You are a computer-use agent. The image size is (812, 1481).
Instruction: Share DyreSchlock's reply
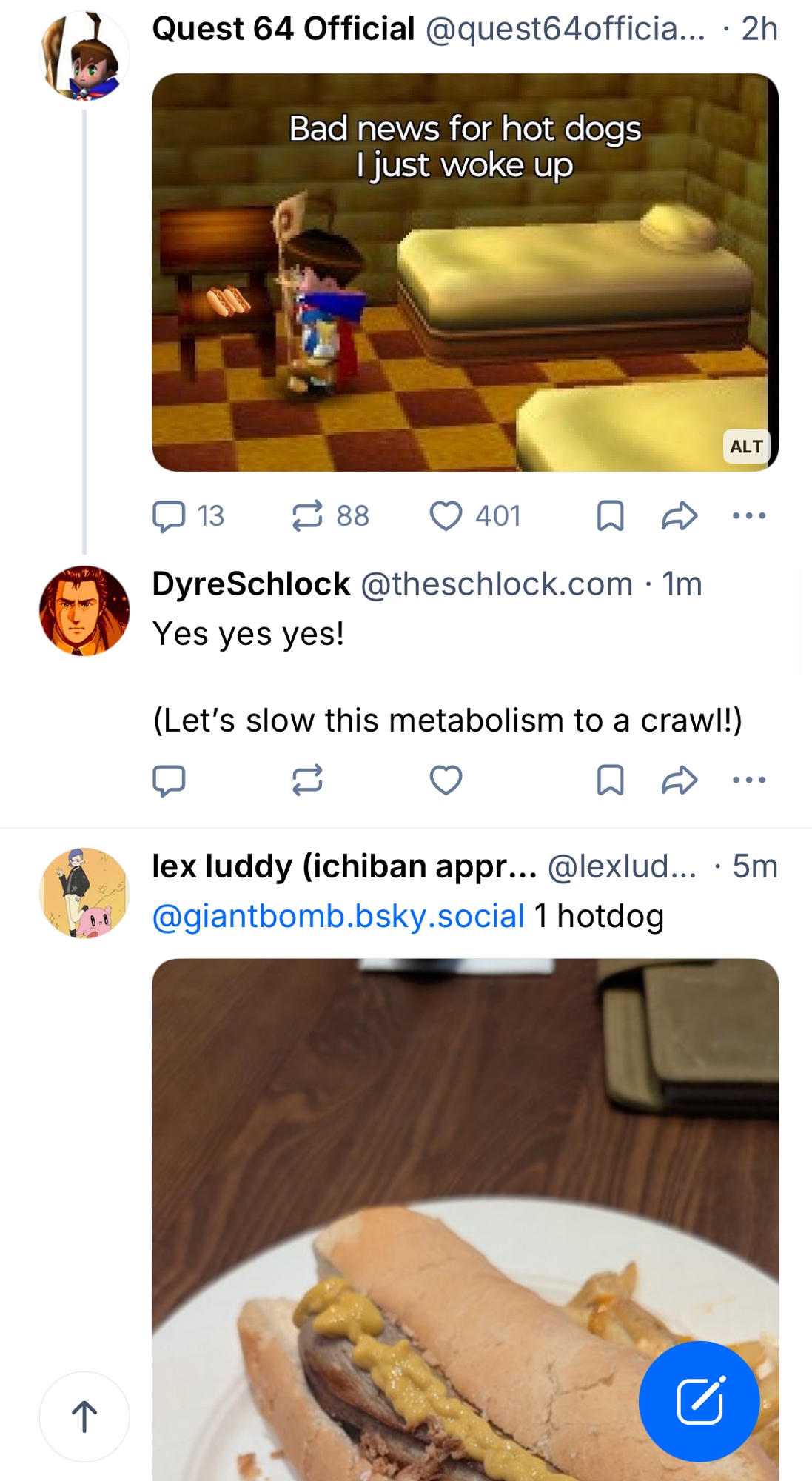680,780
